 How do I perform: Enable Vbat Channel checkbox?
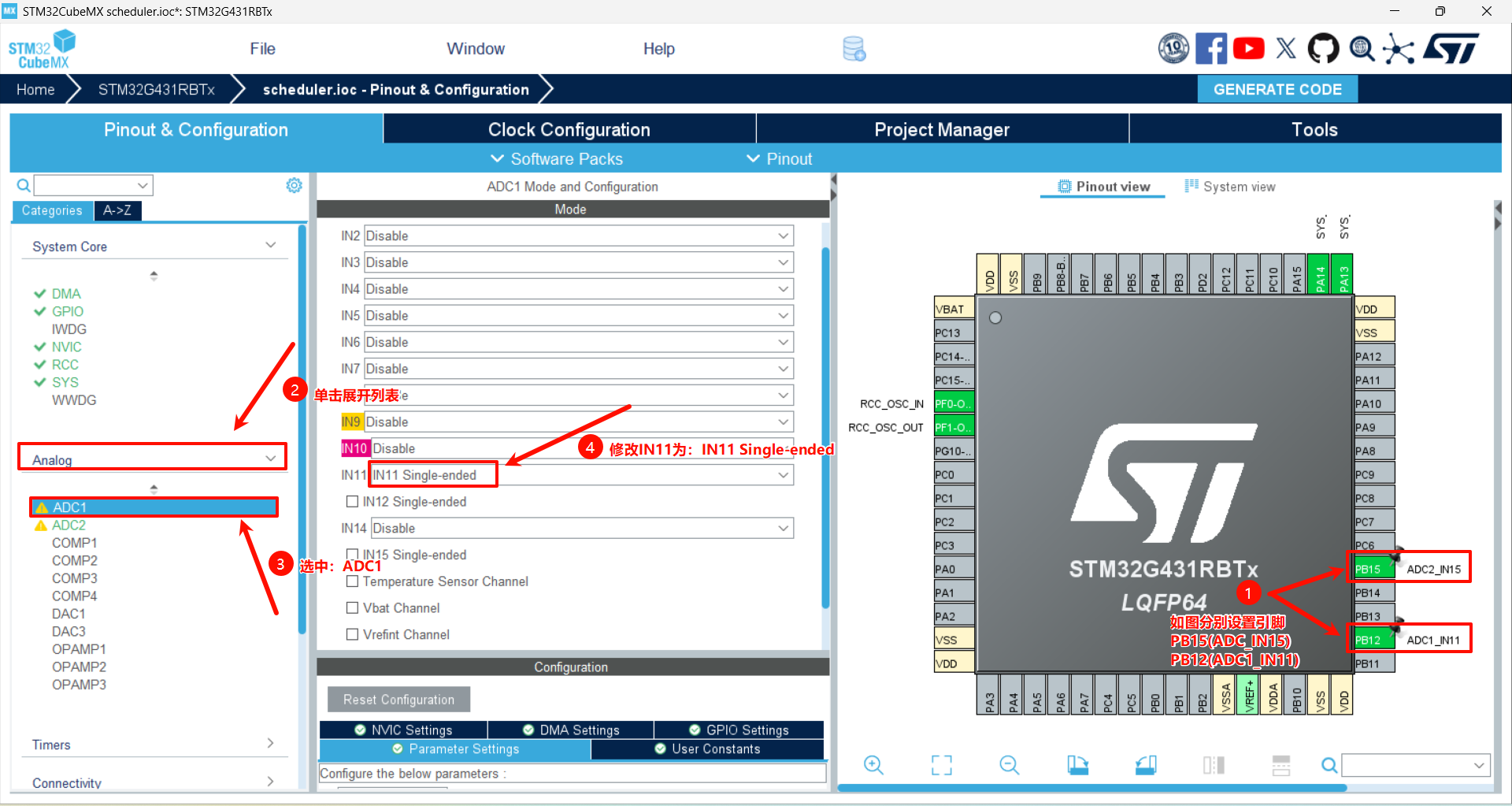[353, 608]
